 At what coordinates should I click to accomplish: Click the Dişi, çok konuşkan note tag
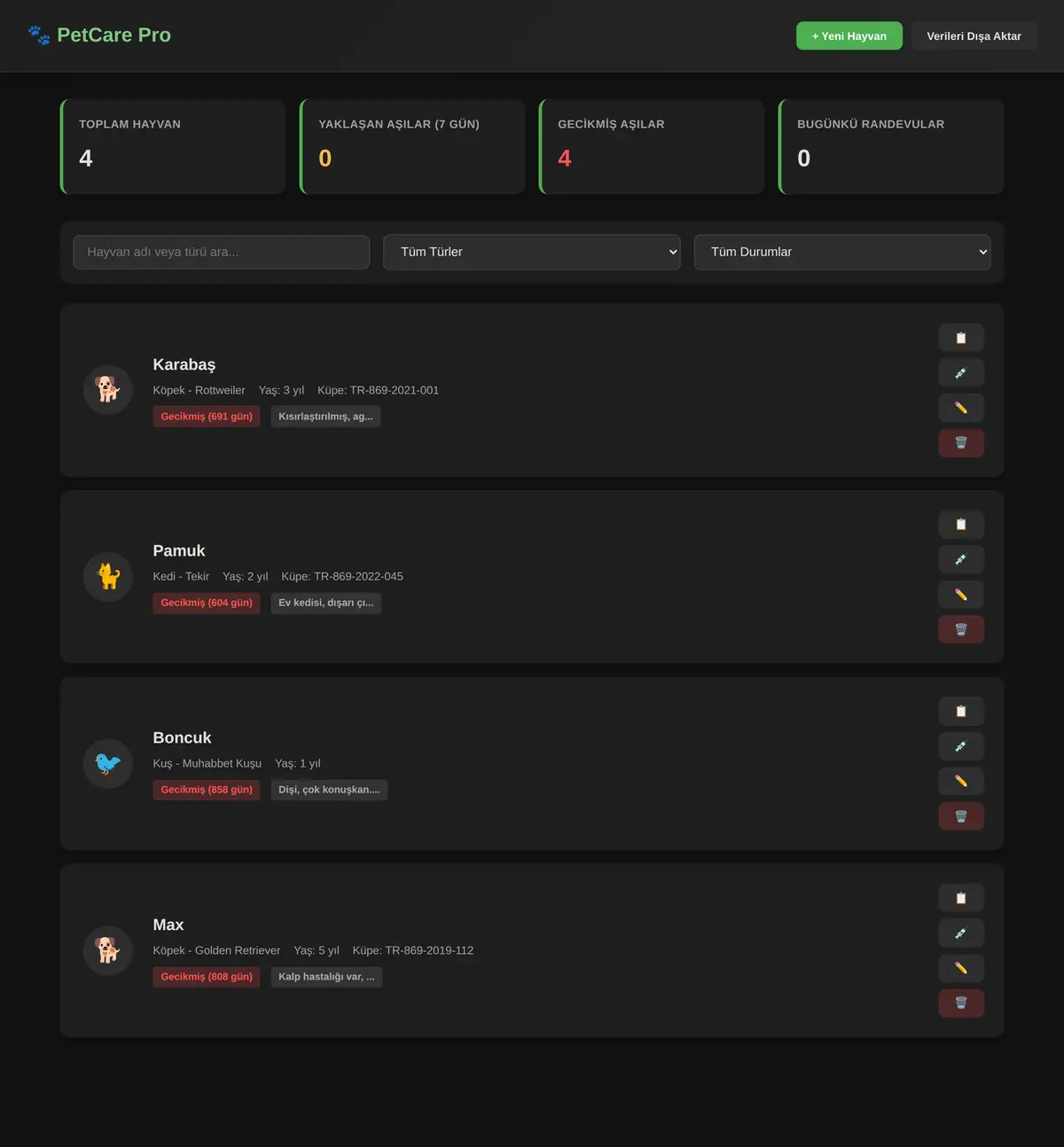[x=329, y=790]
